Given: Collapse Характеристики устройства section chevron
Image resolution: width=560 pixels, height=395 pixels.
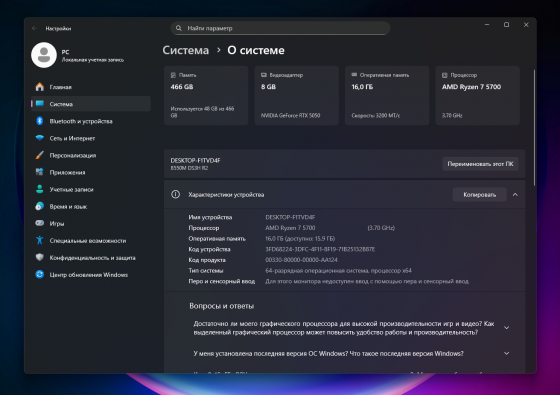Looking at the screenshot, I should click(x=515, y=195).
